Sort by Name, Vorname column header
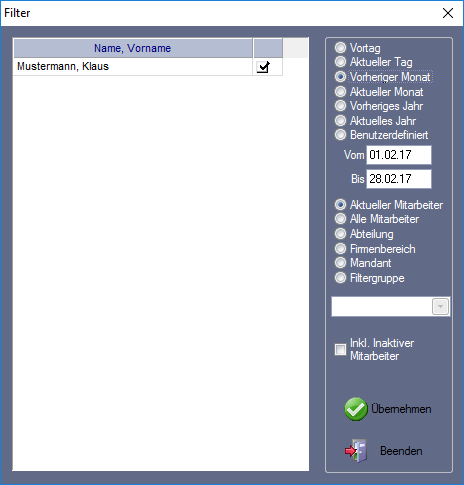Screen dimensions: 464x485 [133, 48]
